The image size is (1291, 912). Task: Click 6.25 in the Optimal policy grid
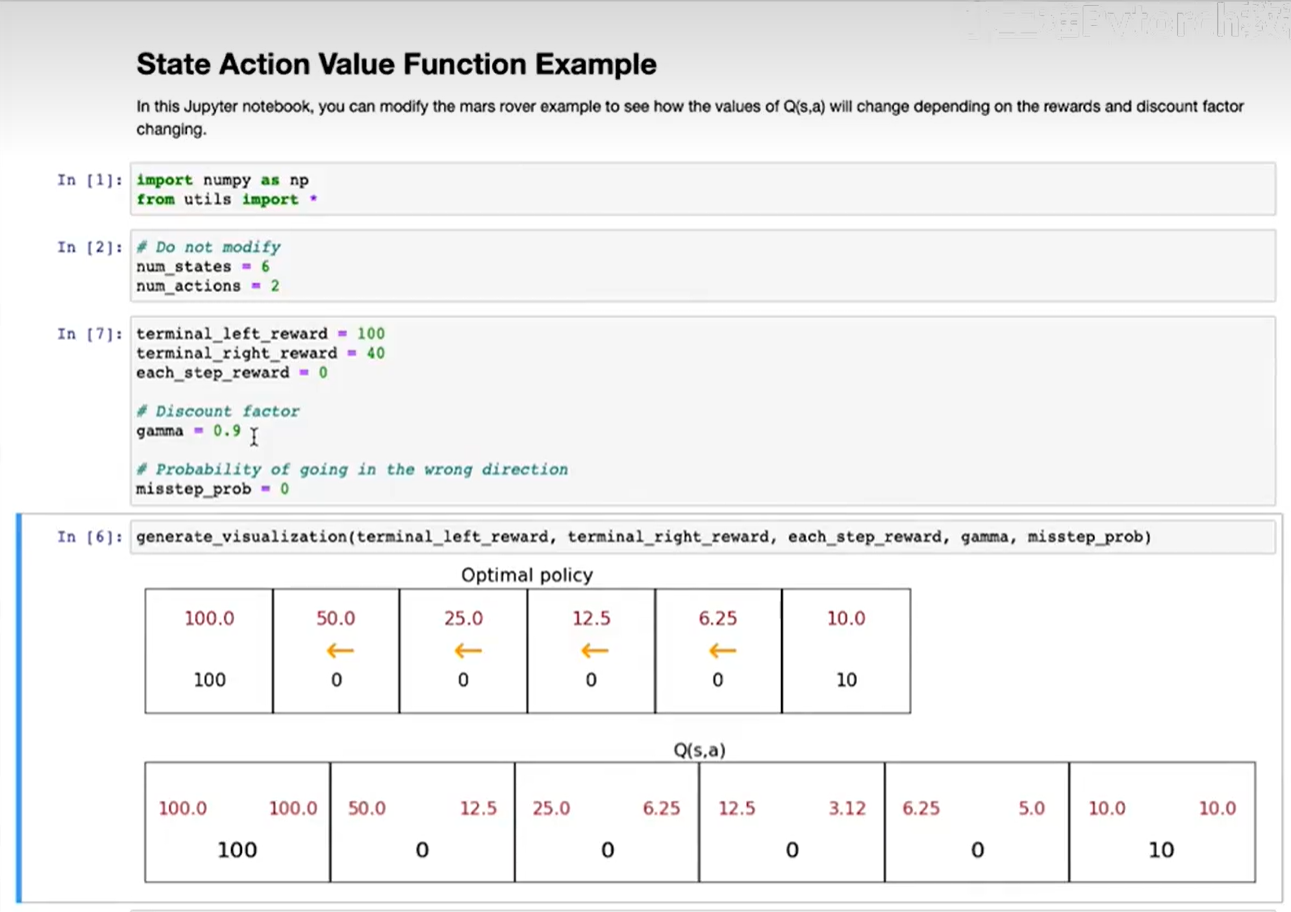[x=718, y=619]
